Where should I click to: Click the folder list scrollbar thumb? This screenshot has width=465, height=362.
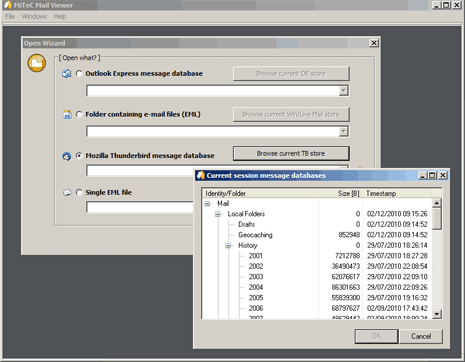tap(437, 219)
